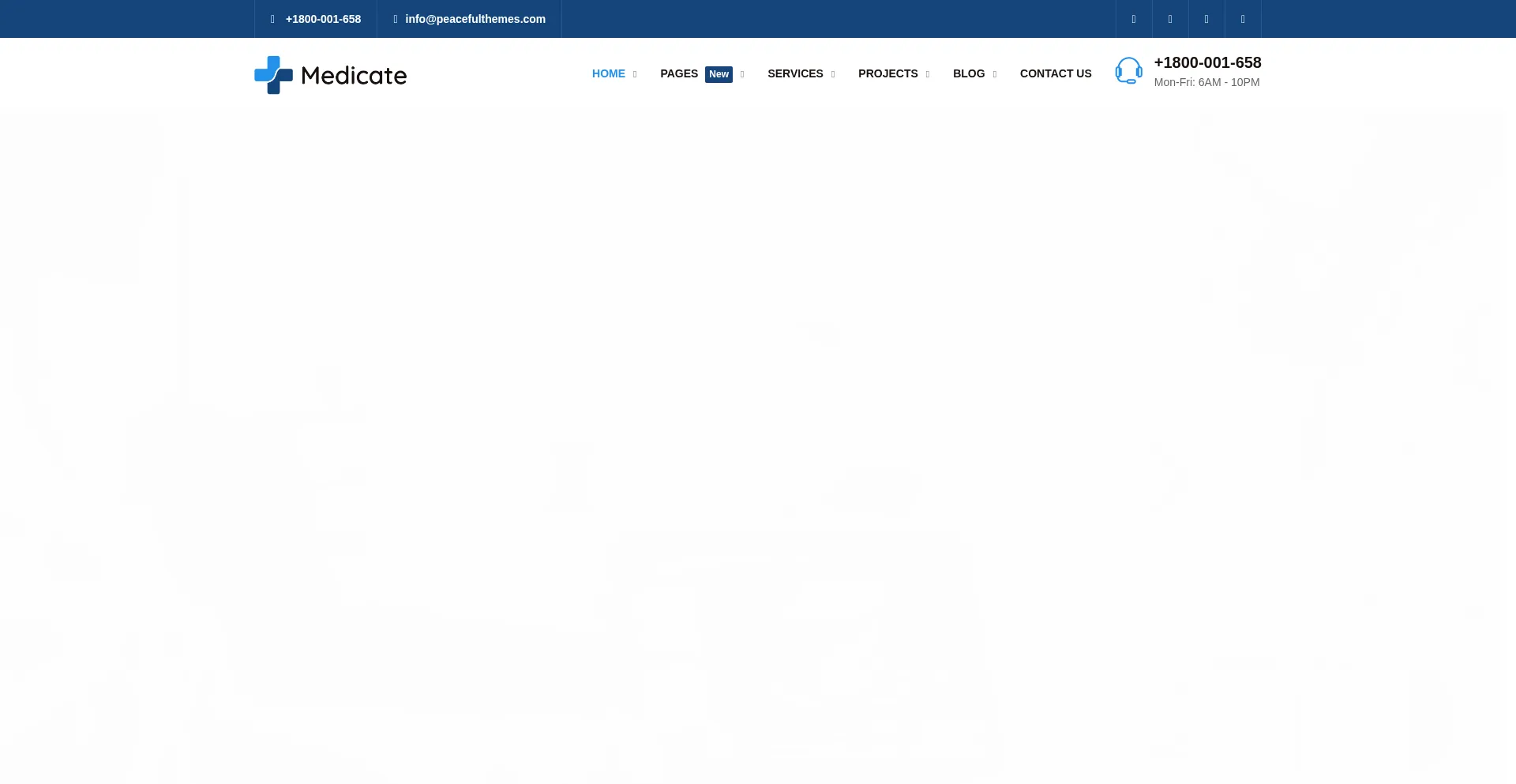Click the first social icon in top bar
The height and width of the screenshot is (784, 1516).
1134,19
